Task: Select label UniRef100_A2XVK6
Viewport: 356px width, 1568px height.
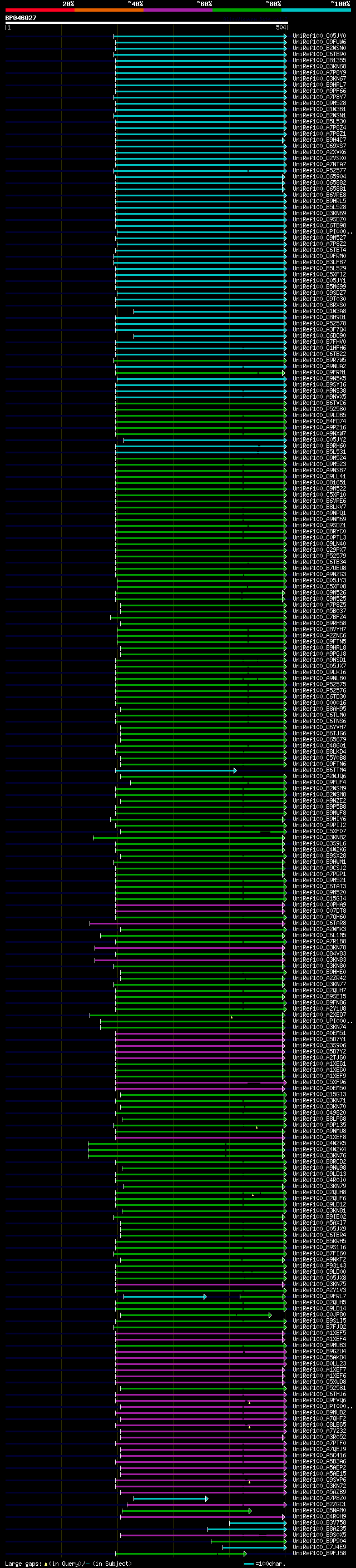Action: click(x=319, y=152)
